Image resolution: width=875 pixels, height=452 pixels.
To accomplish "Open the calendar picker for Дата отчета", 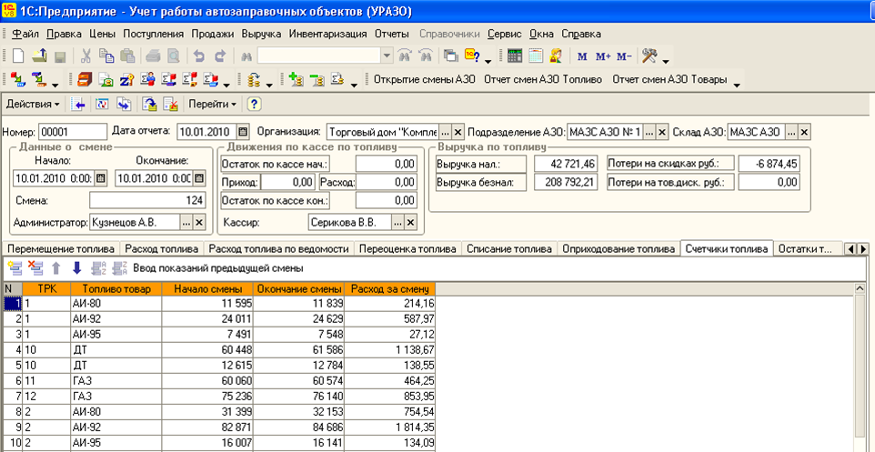I will click(242, 132).
